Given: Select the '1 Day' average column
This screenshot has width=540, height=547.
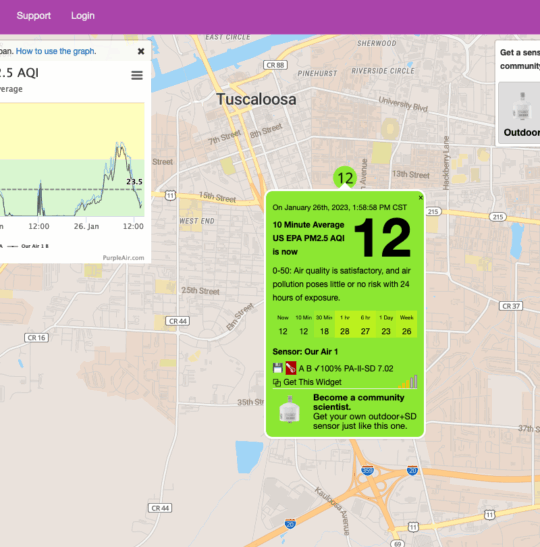Looking at the screenshot, I should pyautogui.click(x=386, y=324).
